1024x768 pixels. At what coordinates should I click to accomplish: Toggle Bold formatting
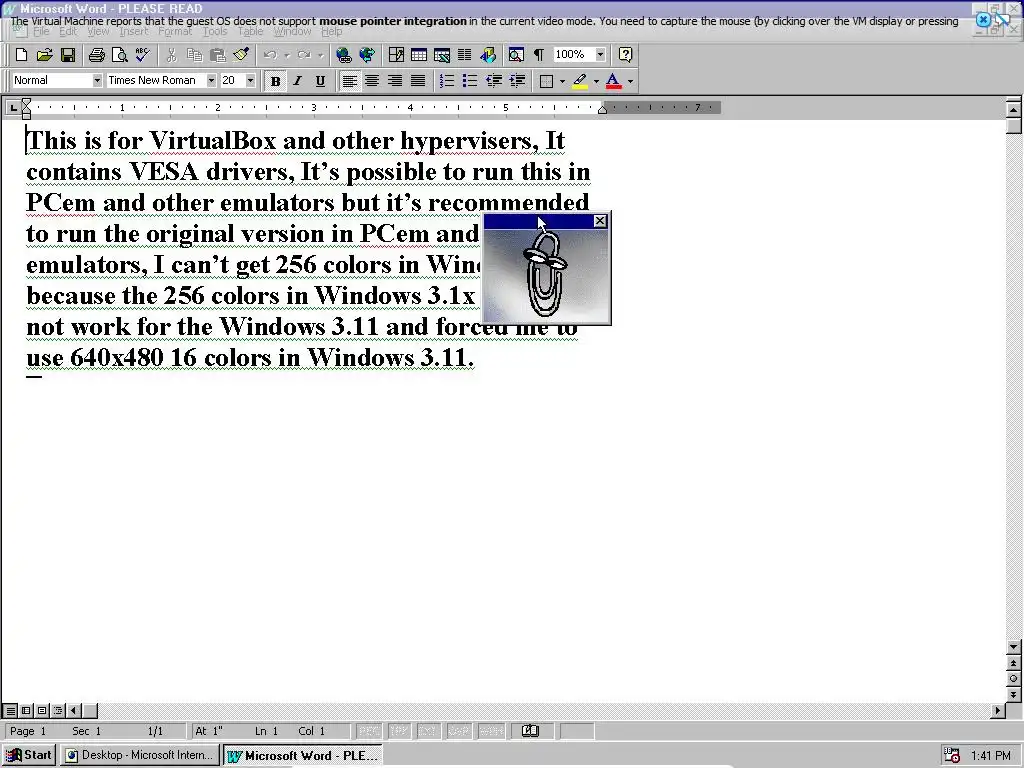pyautogui.click(x=275, y=81)
